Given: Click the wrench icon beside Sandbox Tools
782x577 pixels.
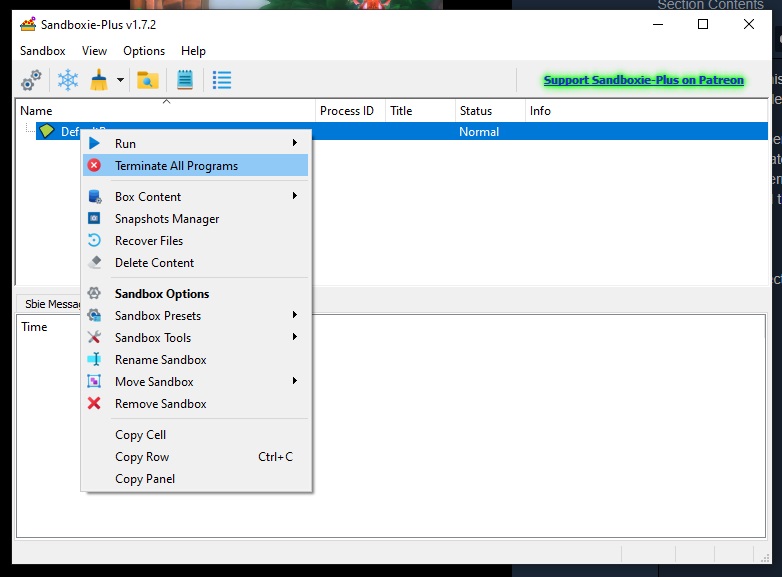Looking at the screenshot, I should point(94,337).
